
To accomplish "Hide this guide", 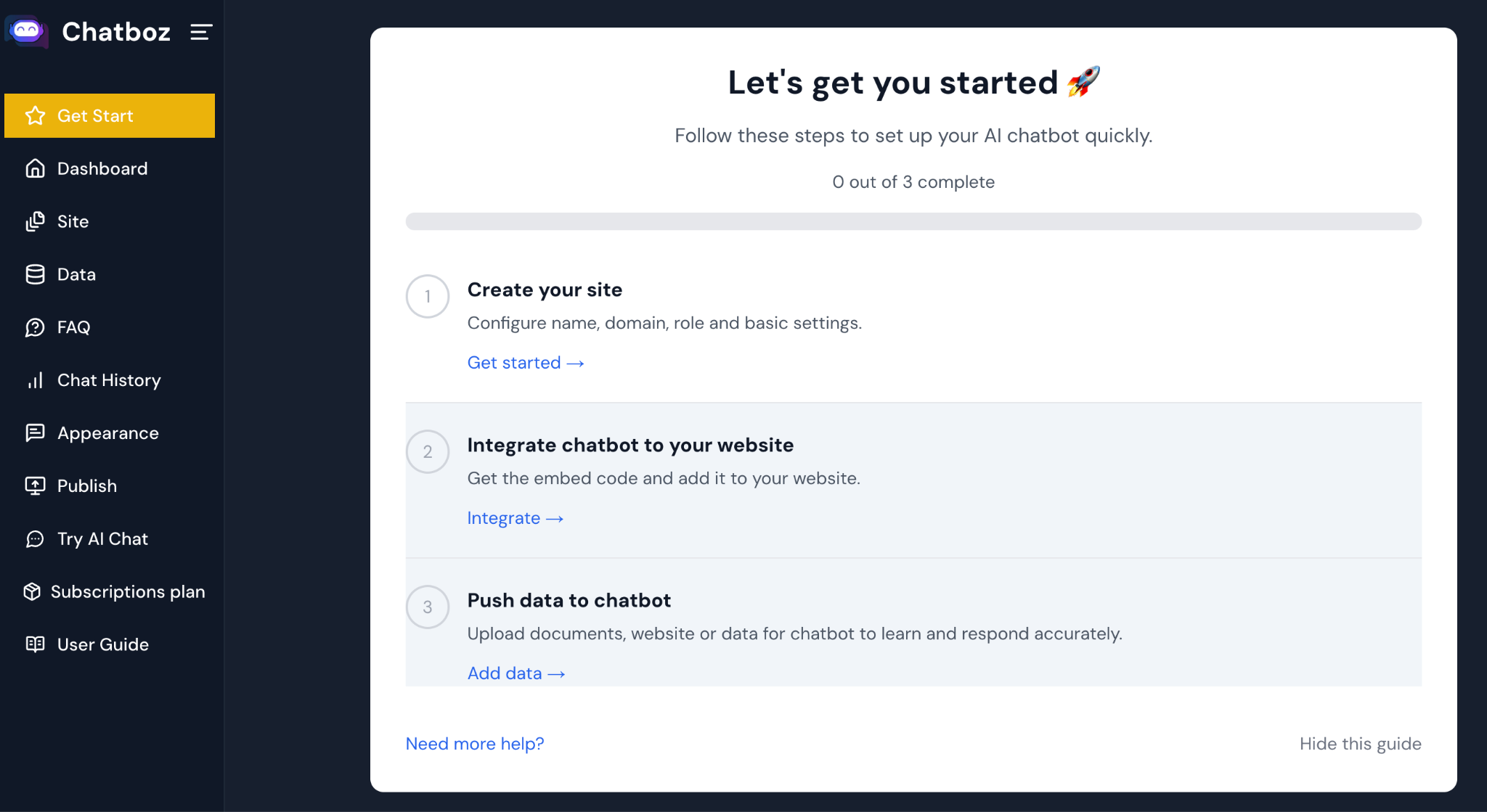I will [x=1360, y=744].
